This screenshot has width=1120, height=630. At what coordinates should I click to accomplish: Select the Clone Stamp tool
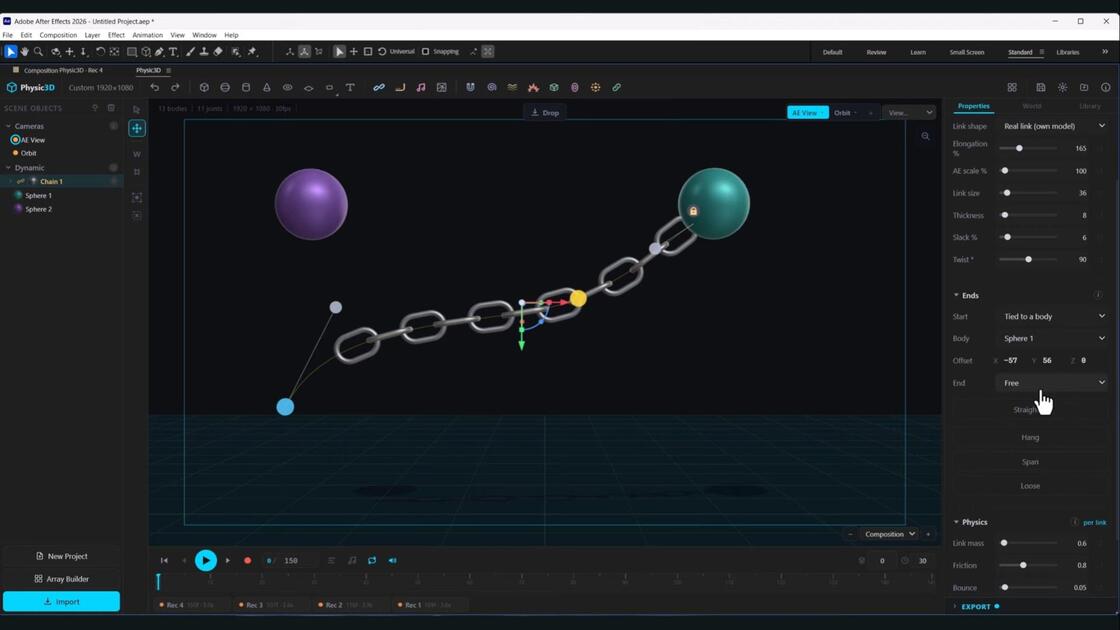204,51
